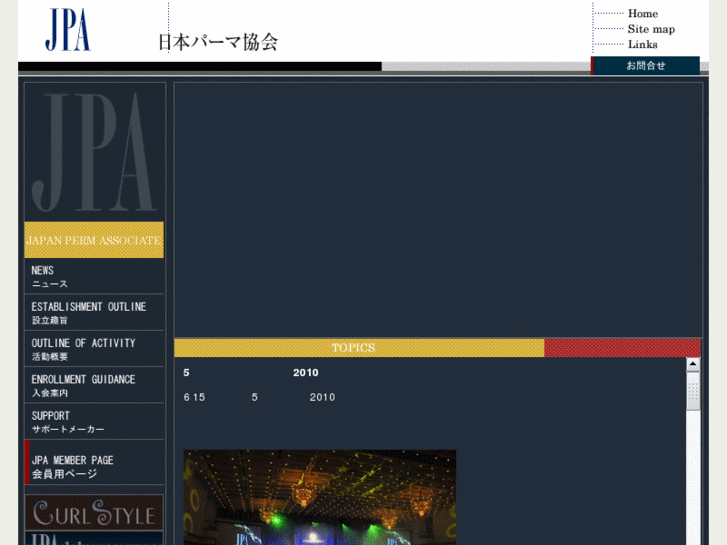This screenshot has width=727, height=545.
Task: Click the scroll up arrow in Topics
Action: coord(693,365)
